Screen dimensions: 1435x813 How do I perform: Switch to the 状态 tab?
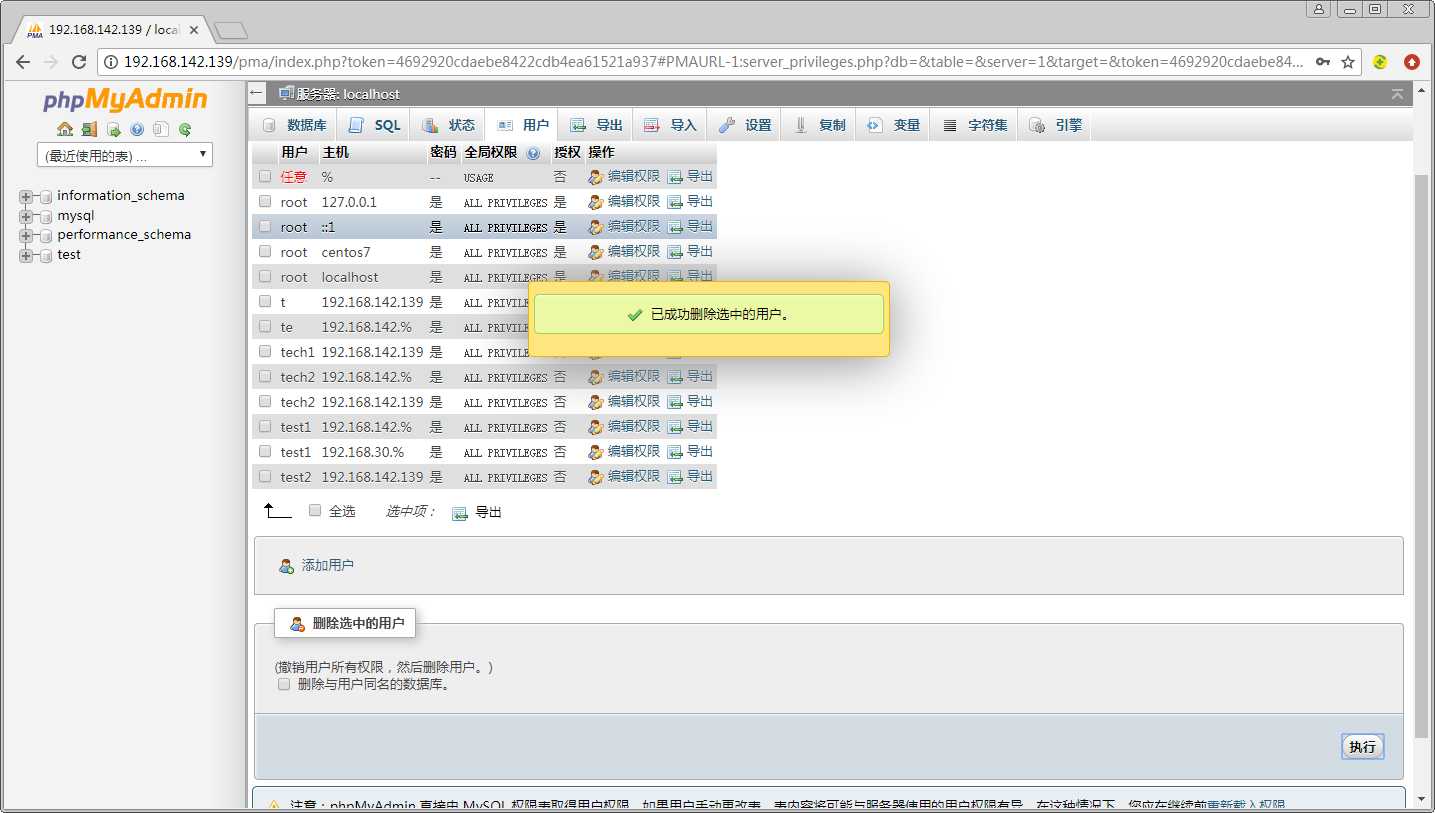tap(448, 125)
